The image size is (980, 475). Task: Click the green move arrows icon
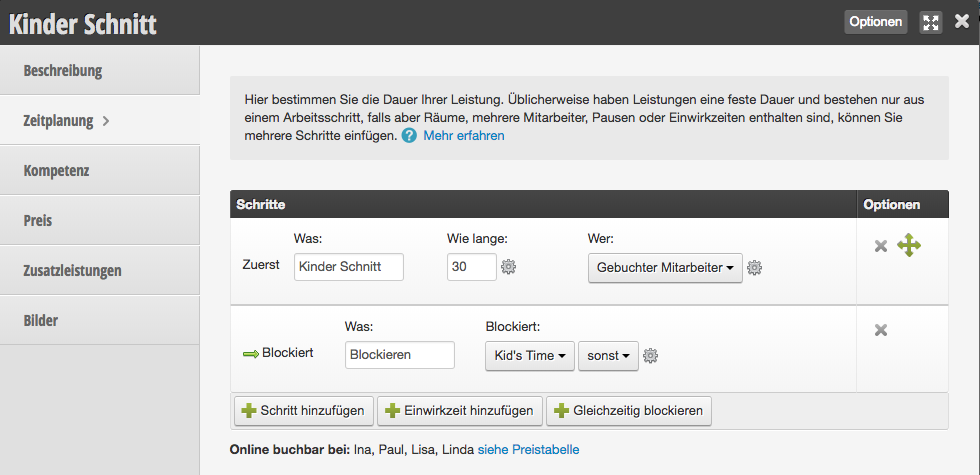[x=909, y=245]
